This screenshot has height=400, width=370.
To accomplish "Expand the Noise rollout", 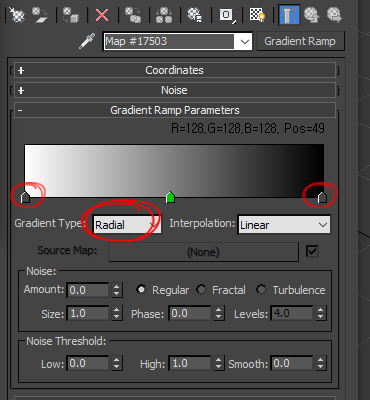I will point(175,90).
